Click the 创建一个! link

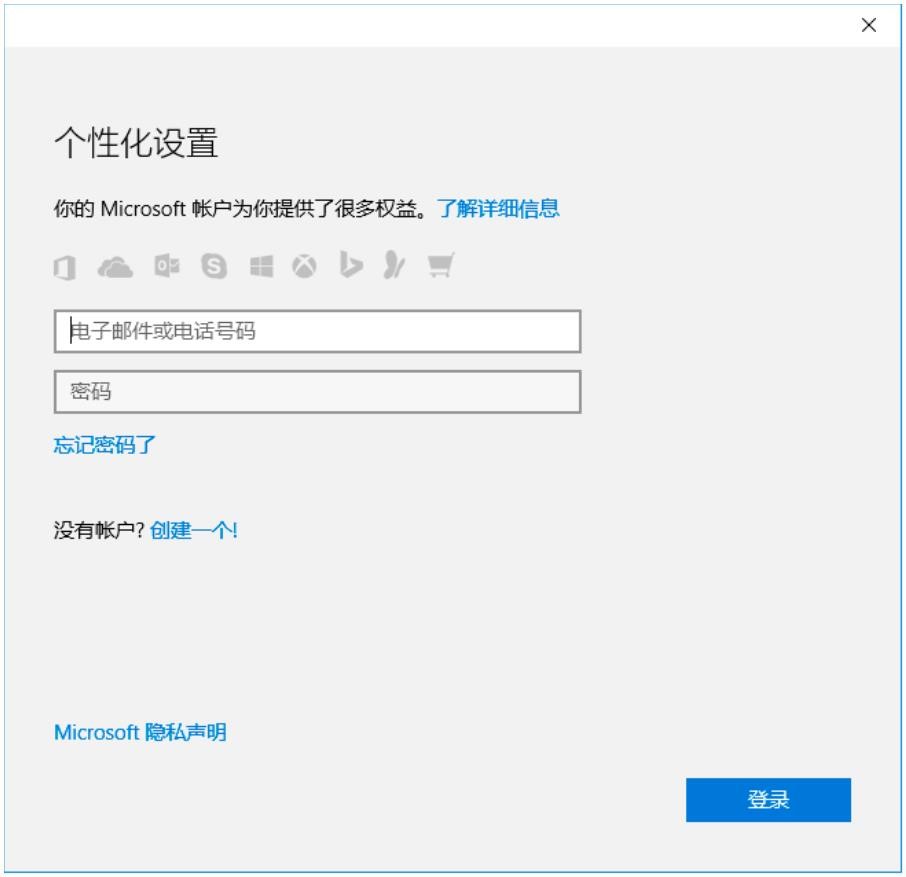pos(194,530)
